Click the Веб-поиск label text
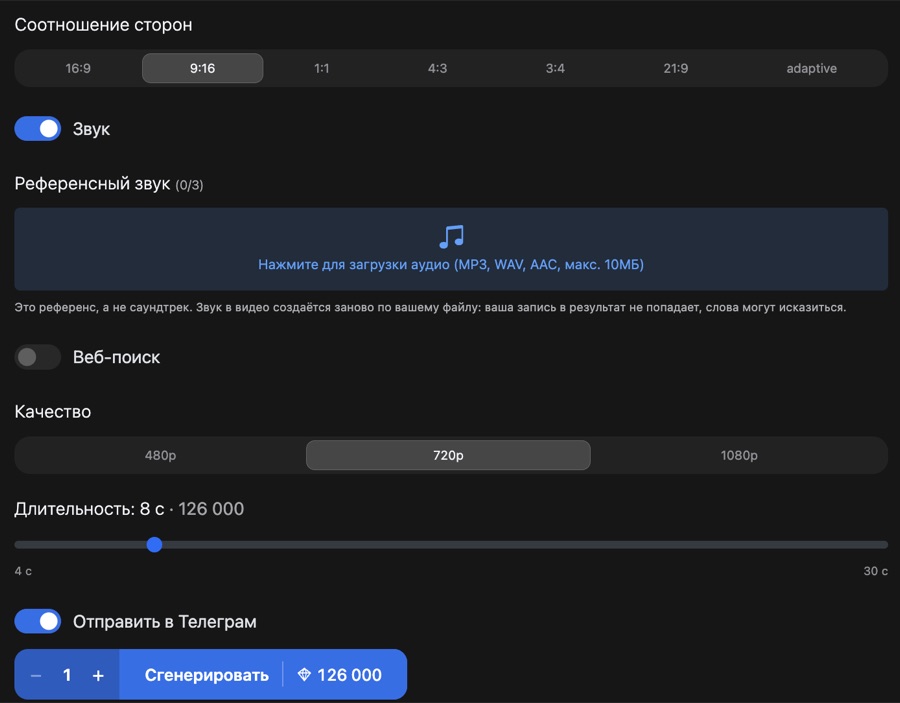This screenshot has height=703, width=900. 117,357
